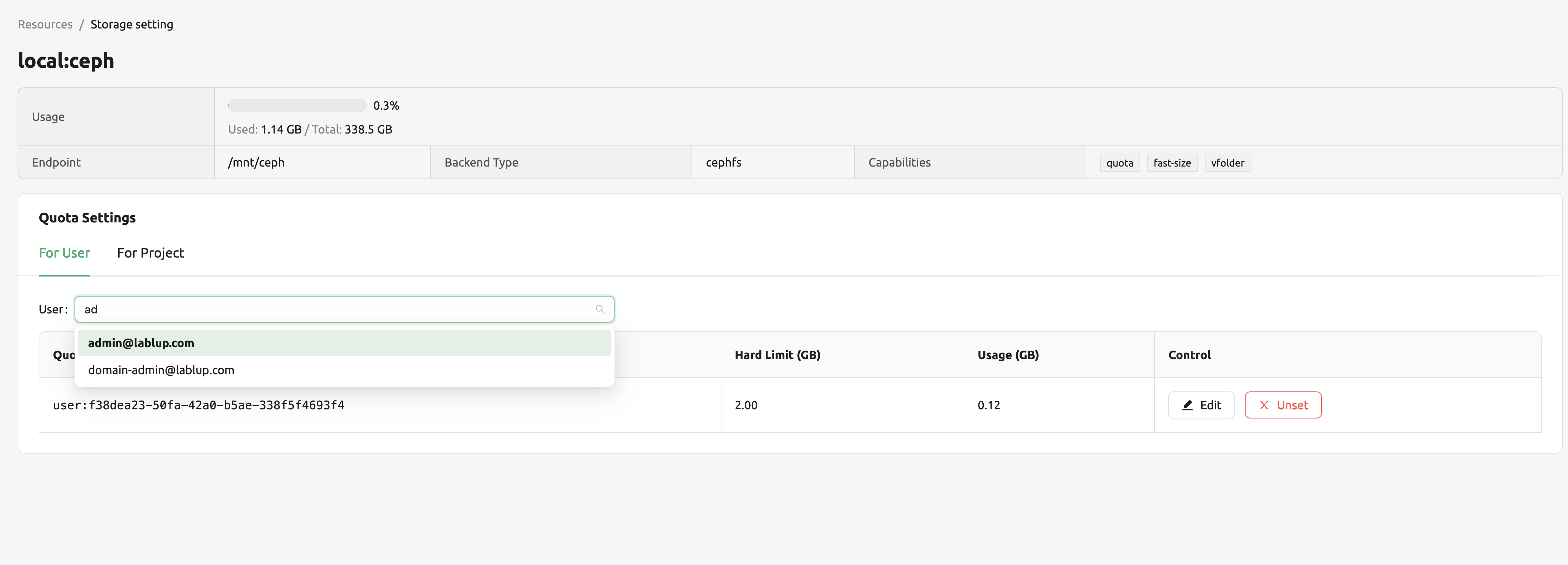Click the Edit button label for user quota
Viewport: 1568px width, 565px height.
(x=1210, y=405)
